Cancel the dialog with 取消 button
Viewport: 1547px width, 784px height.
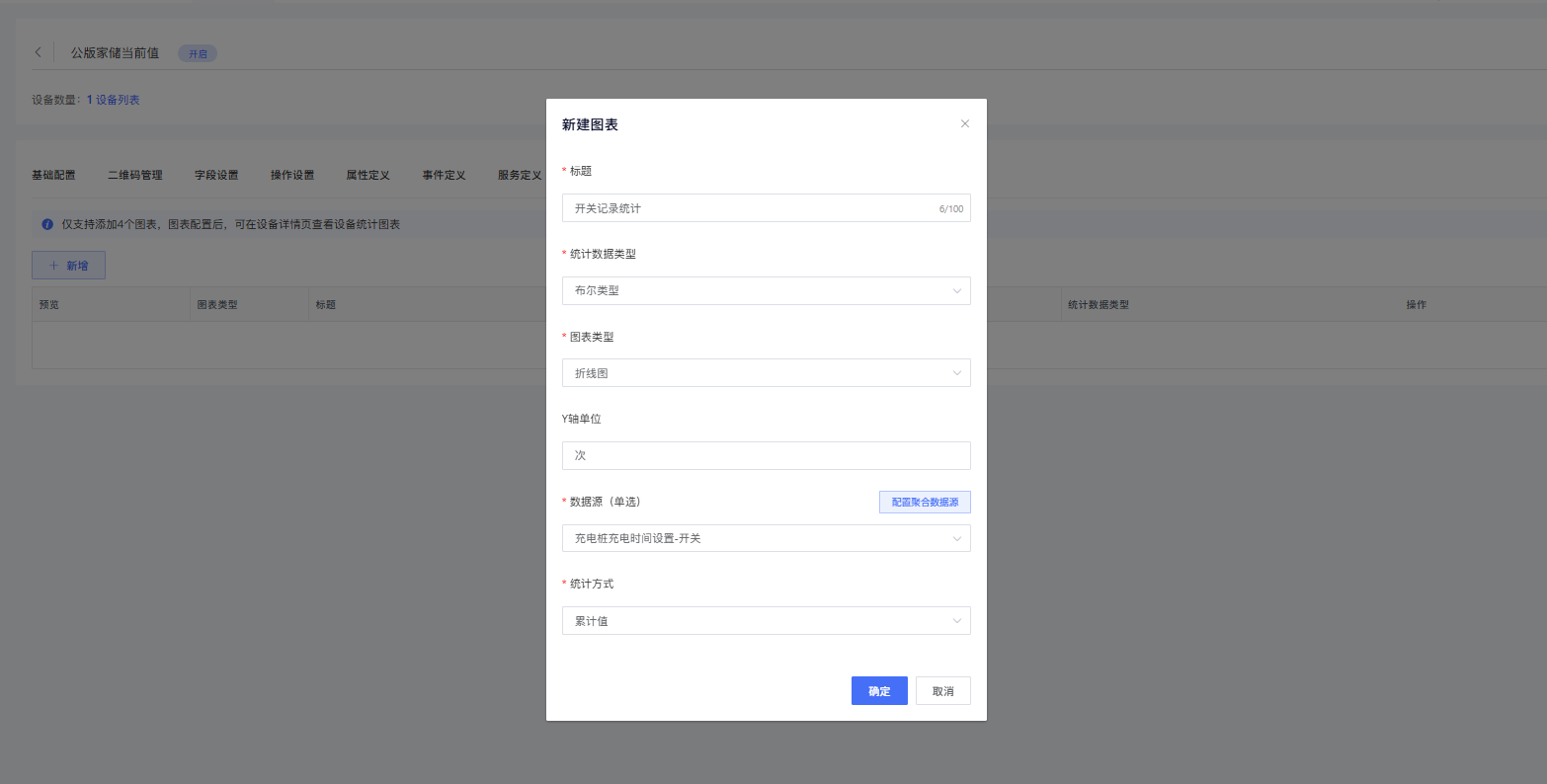(x=942, y=691)
